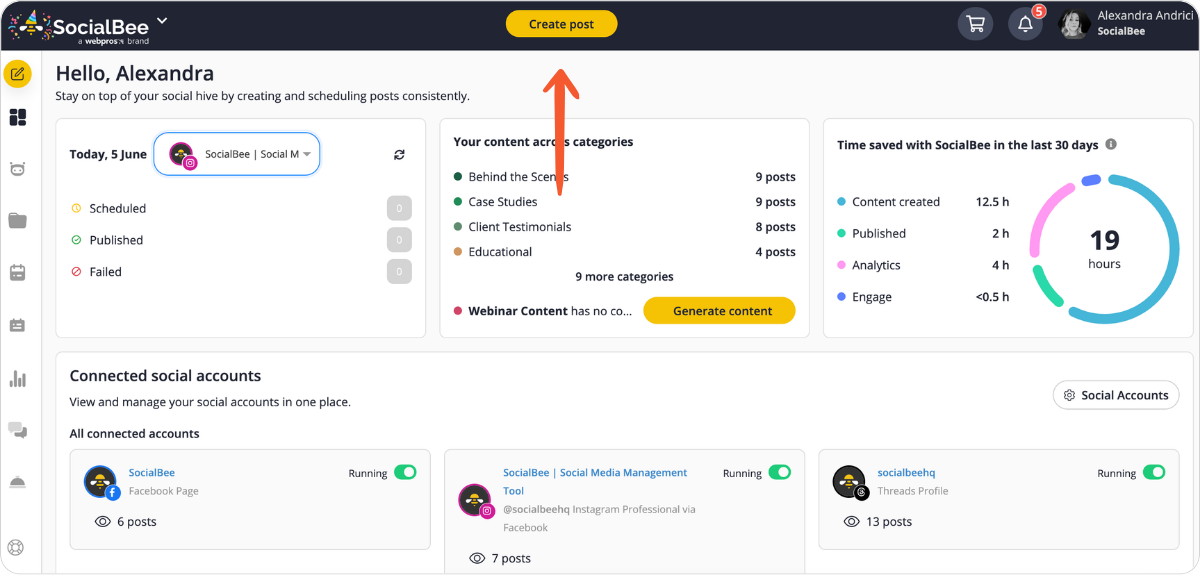Open the AI copilot robot sidebar icon
Viewport: 1200px width, 583px height.
click(17, 169)
